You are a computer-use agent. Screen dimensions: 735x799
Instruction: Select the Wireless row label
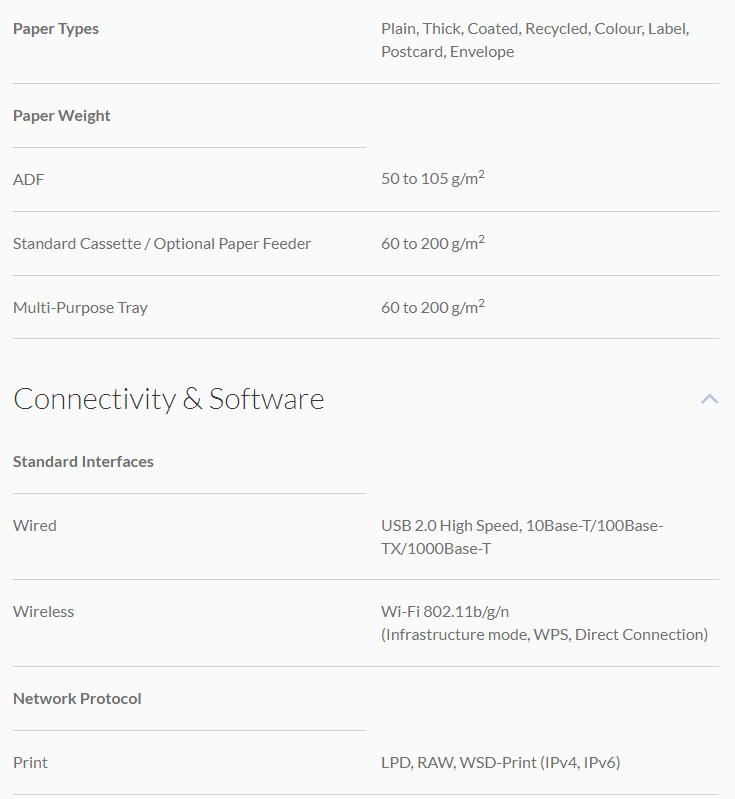coord(44,612)
